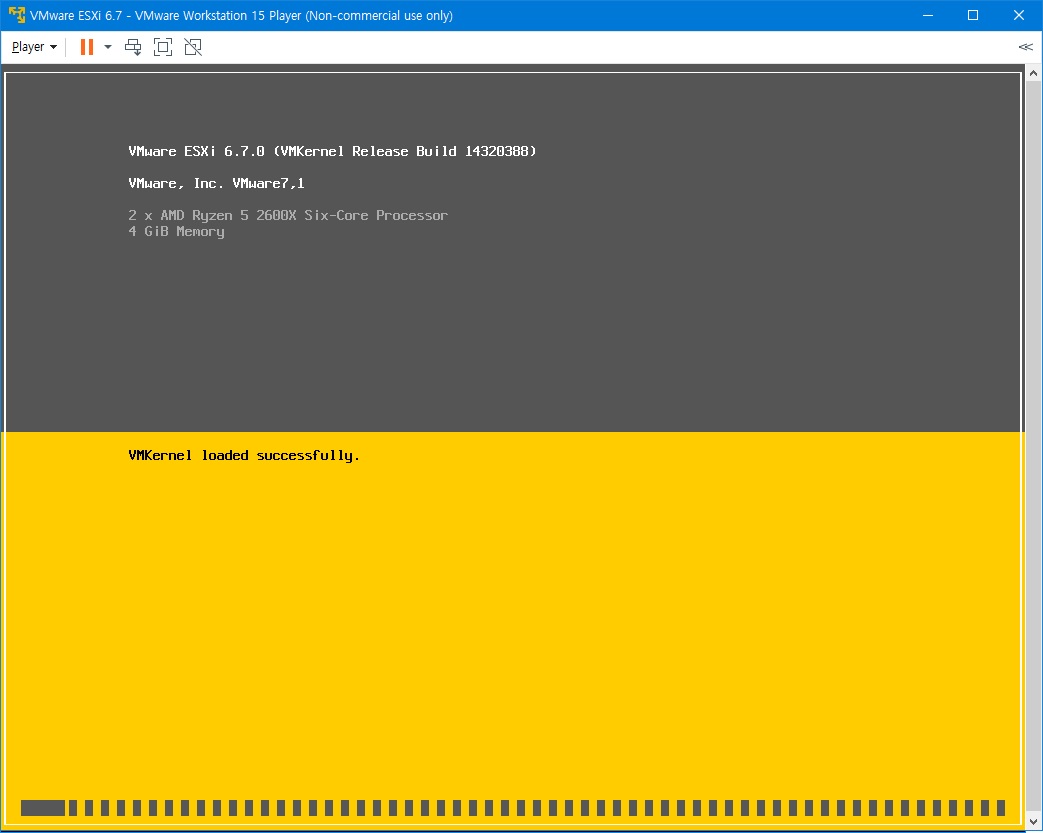
Task: Click the VMware Workstation title bar icon
Action: (17, 15)
